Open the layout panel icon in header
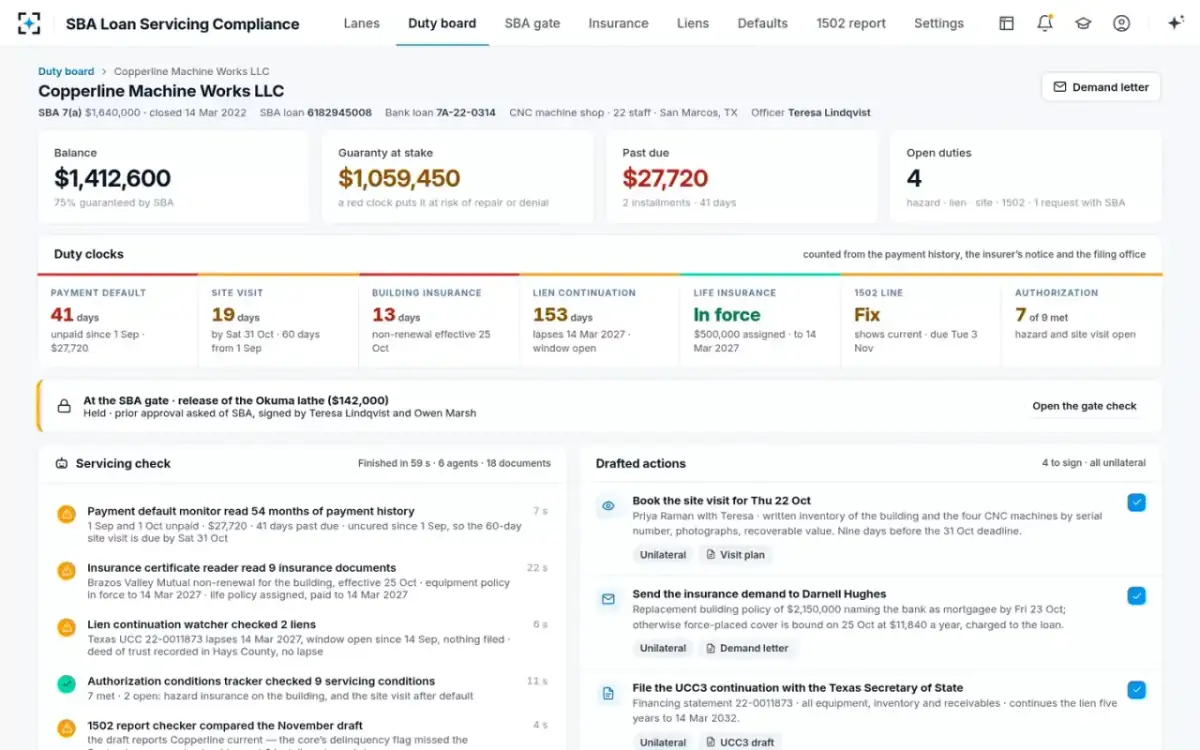The image size is (1200, 750). click(x=1007, y=23)
